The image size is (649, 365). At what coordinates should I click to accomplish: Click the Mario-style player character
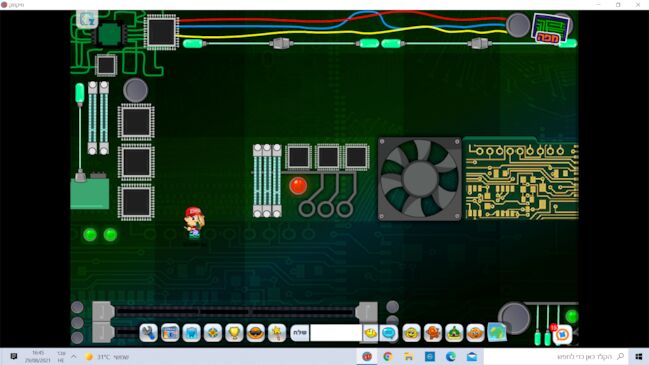[194, 223]
